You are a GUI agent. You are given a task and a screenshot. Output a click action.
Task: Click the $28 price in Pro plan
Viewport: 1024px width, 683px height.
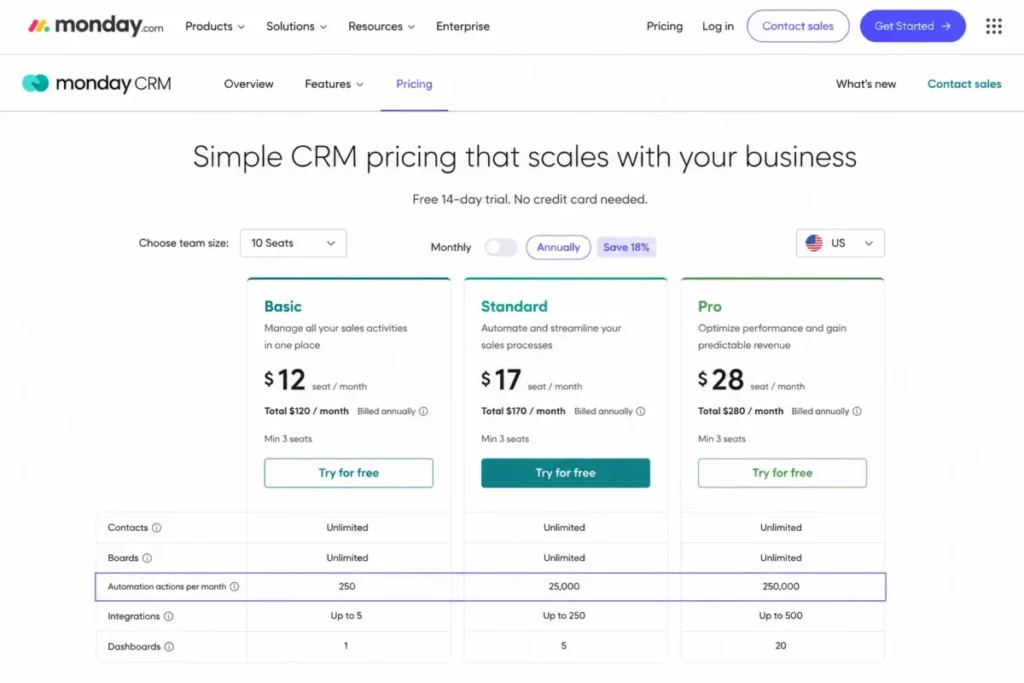[x=721, y=379]
